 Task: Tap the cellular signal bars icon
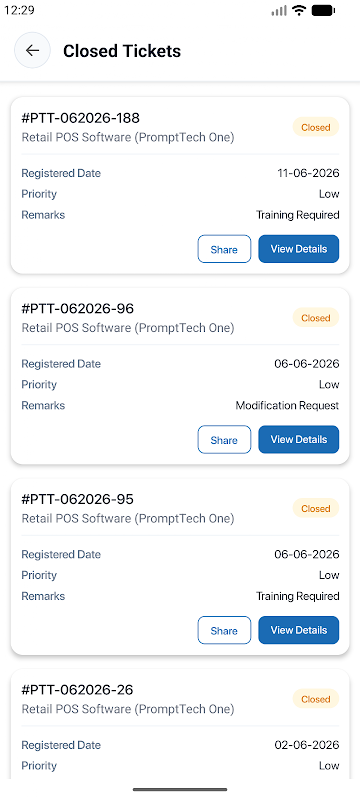279,11
